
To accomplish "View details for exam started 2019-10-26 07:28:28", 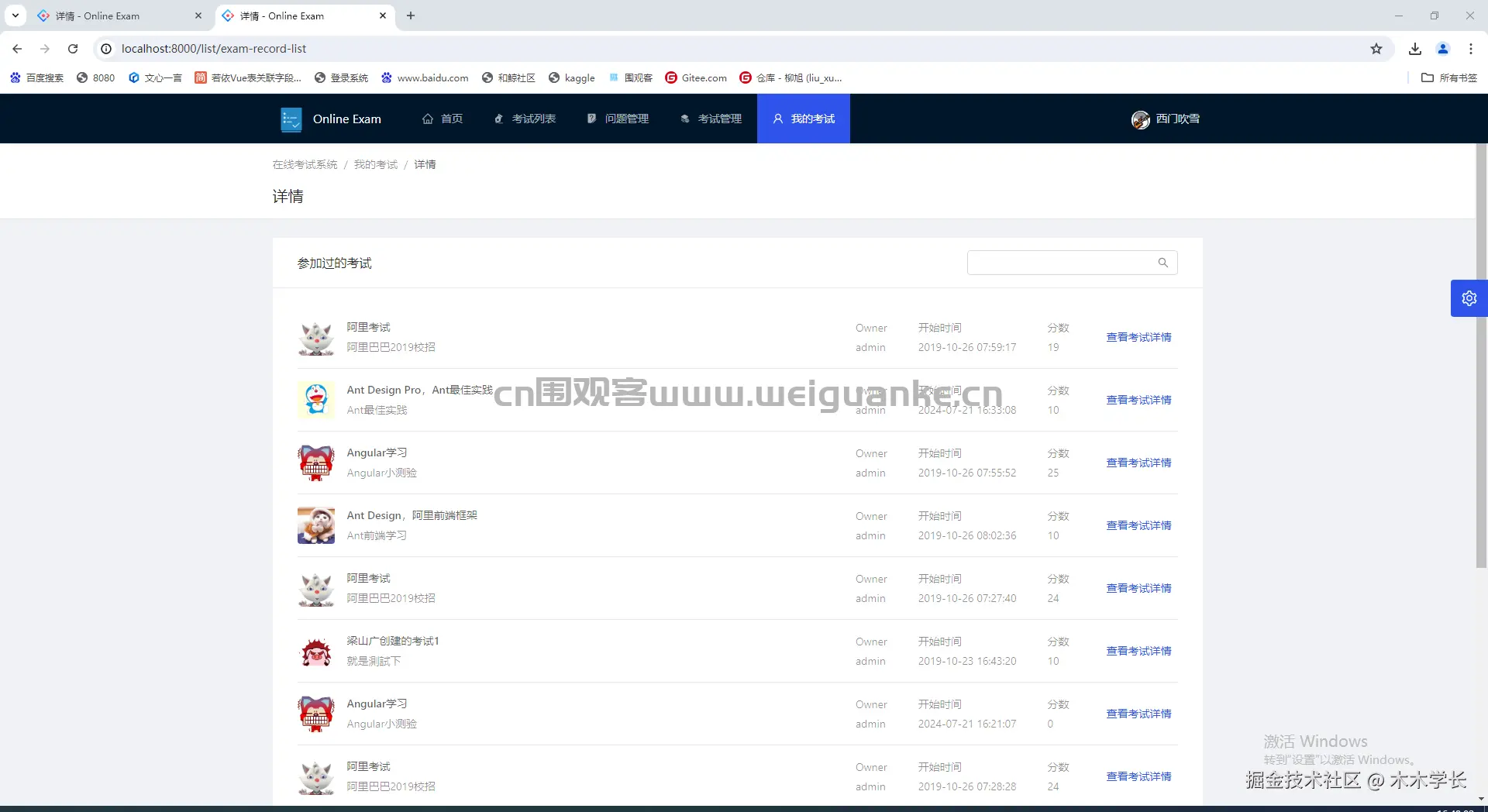I will click(1138, 776).
